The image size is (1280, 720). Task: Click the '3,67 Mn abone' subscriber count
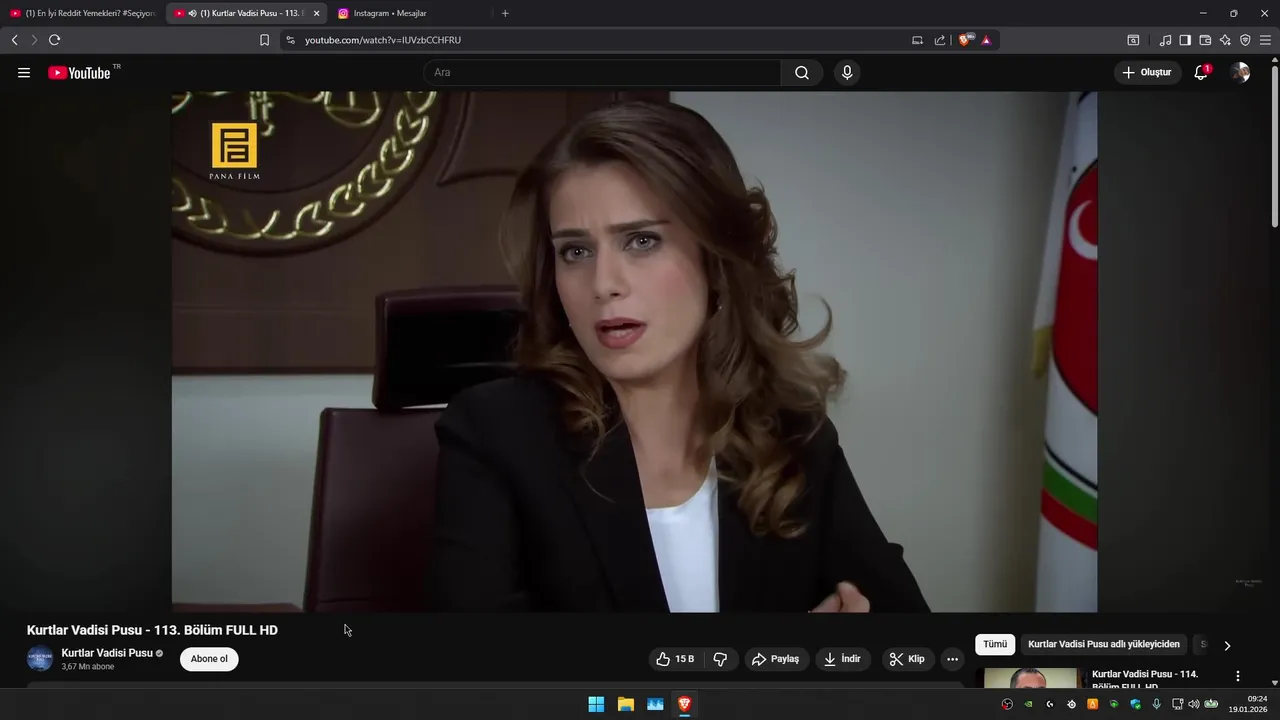(x=88, y=667)
